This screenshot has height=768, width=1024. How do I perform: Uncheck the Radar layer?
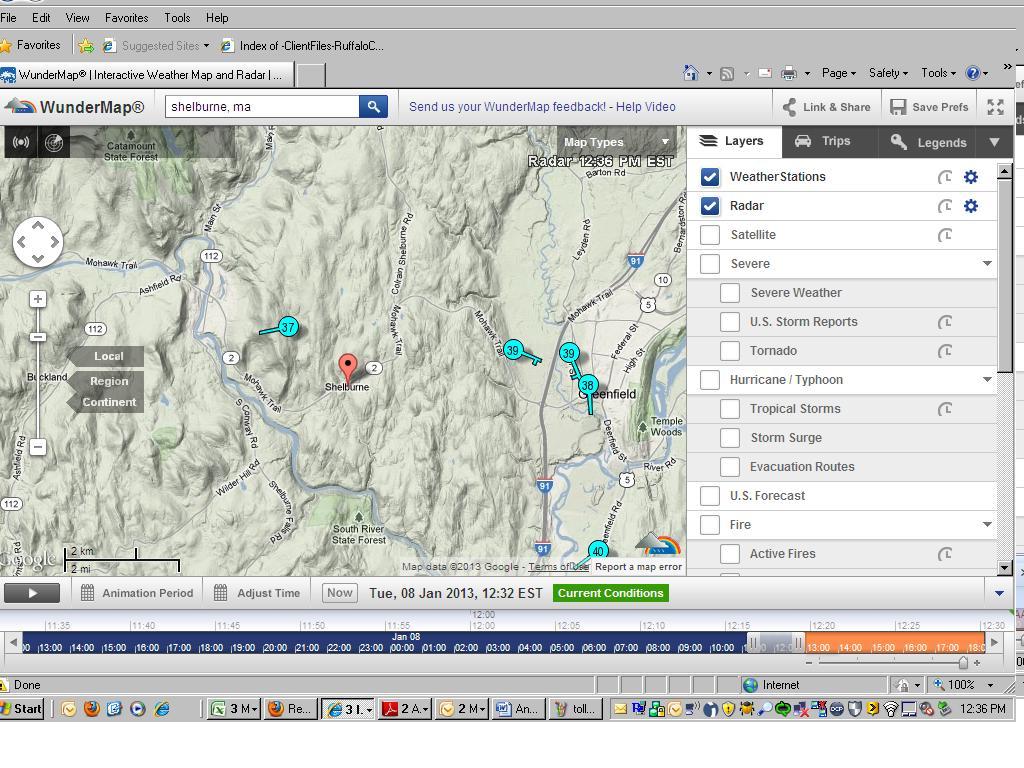pyautogui.click(x=710, y=206)
